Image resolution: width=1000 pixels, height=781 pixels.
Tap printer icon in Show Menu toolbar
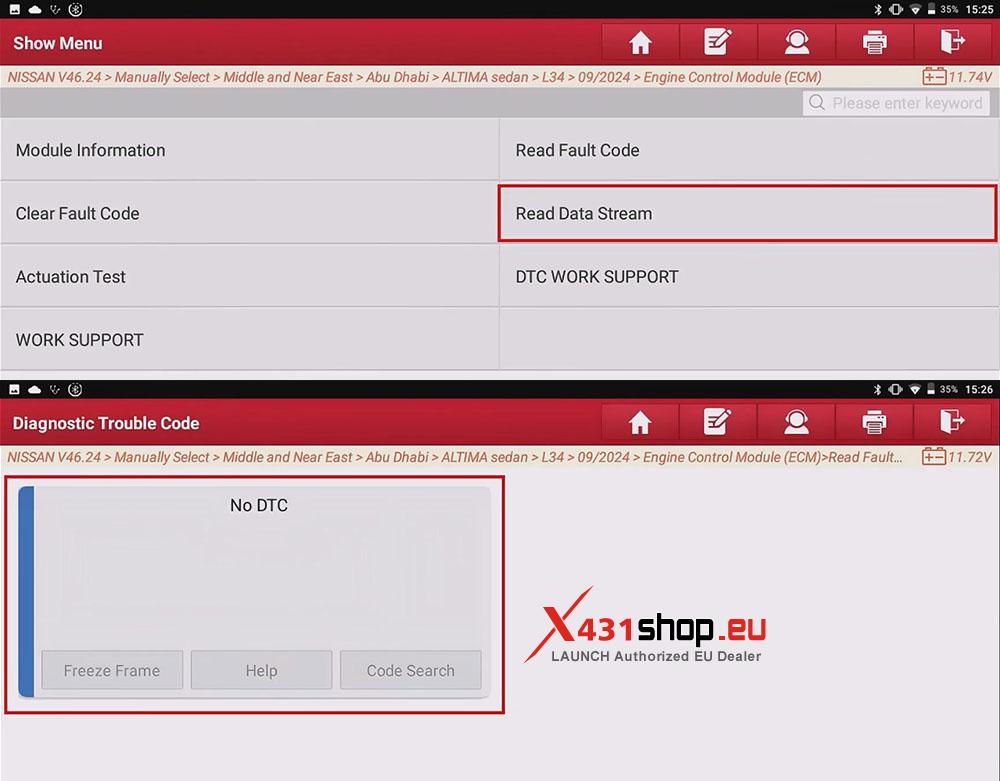coord(874,43)
